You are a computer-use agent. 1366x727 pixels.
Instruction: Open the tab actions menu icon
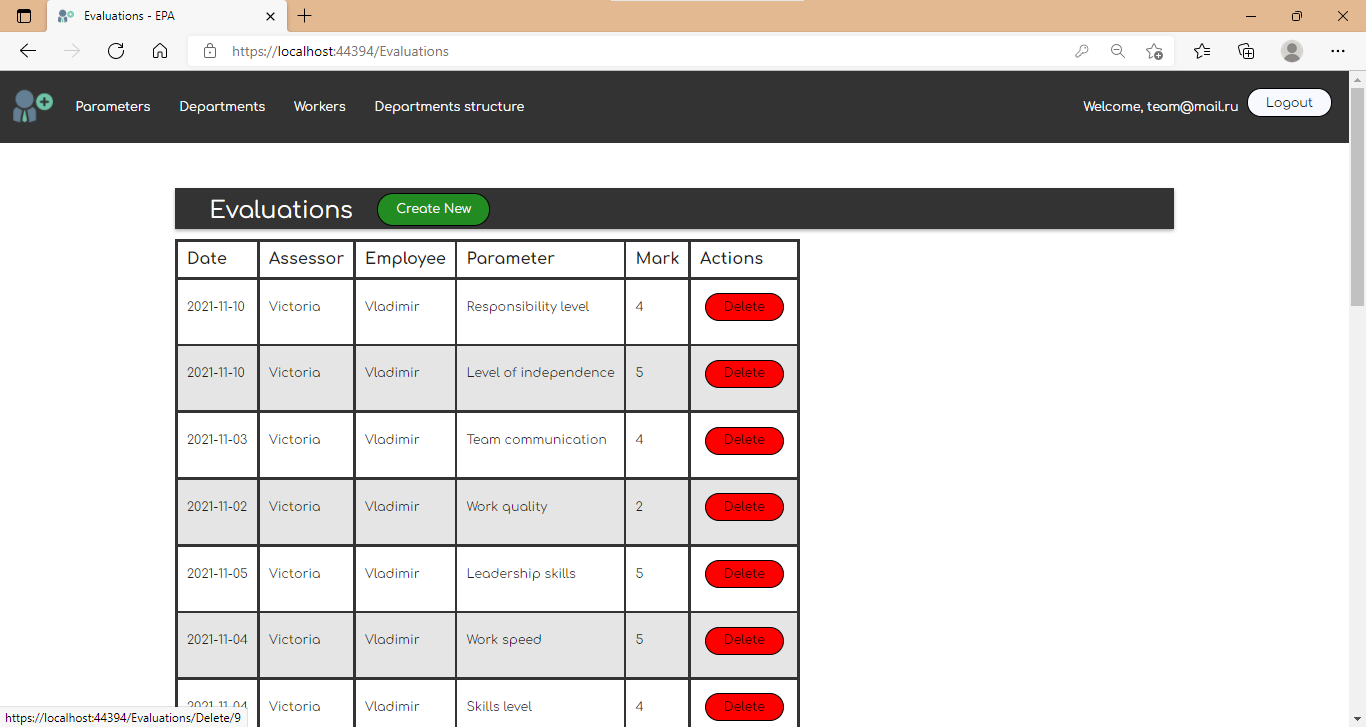(x=24, y=16)
